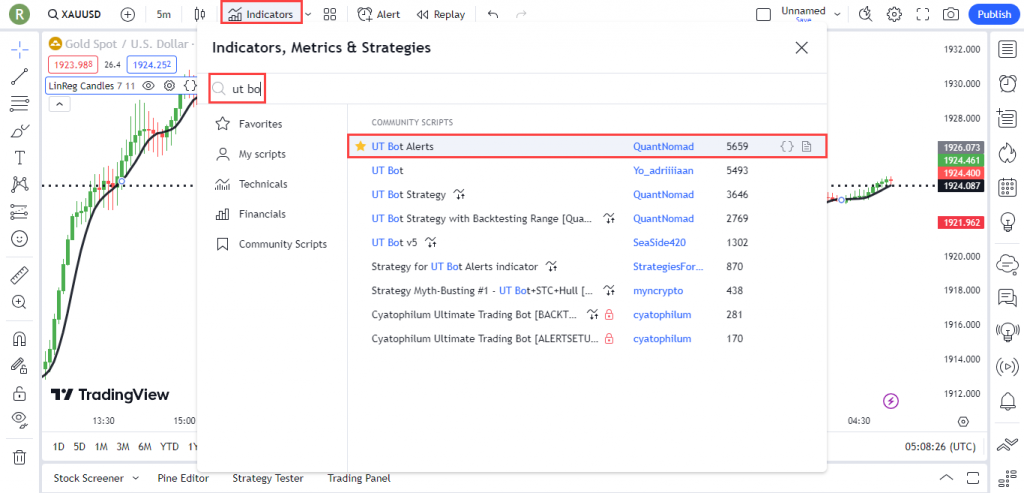Open the notifications bell icon
Viewport: 1024px width, 493px height.
point(1008,402)
